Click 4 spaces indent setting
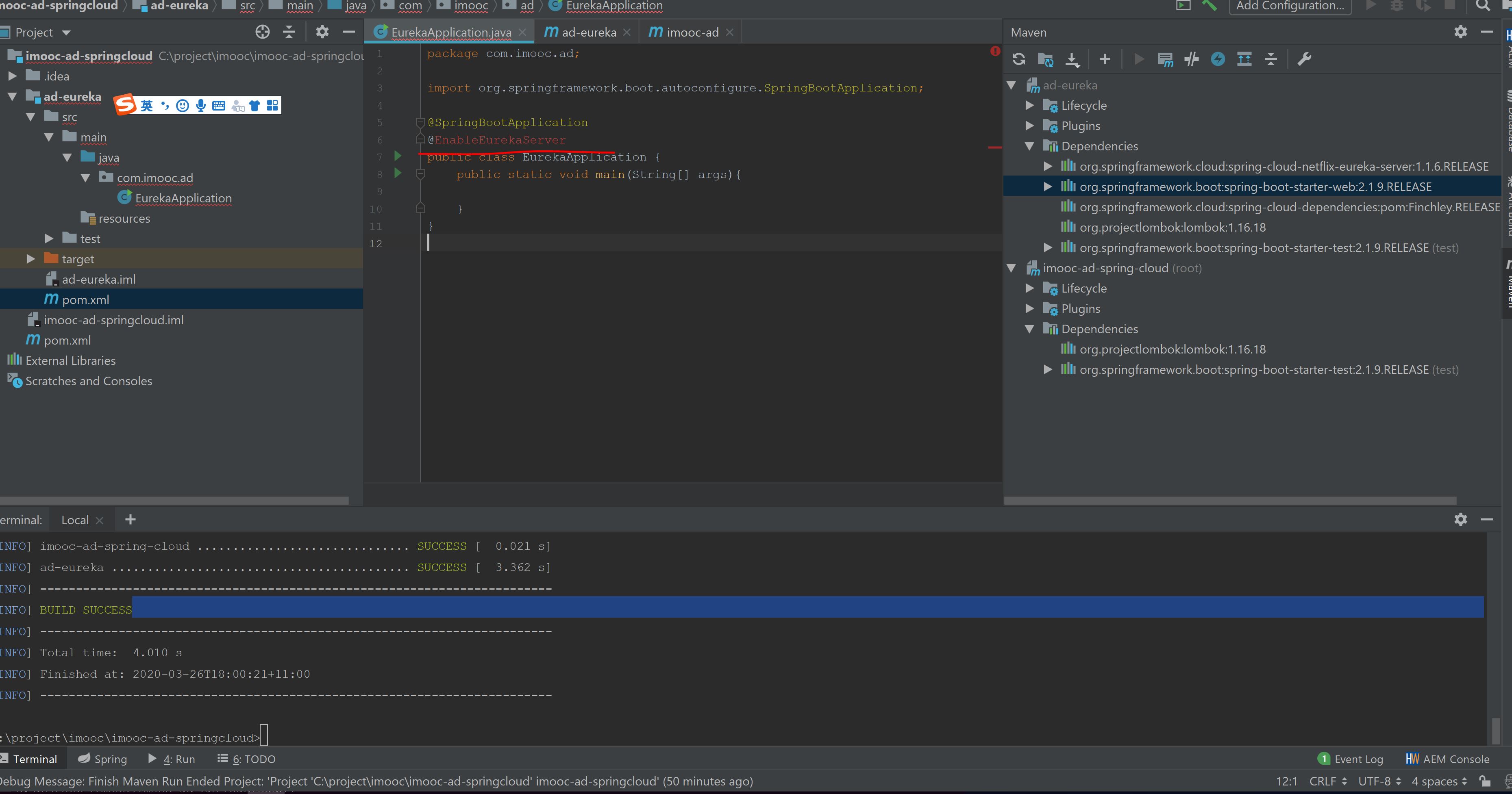The width and height of the screenshot is (1512, 794). [1439, 781]
